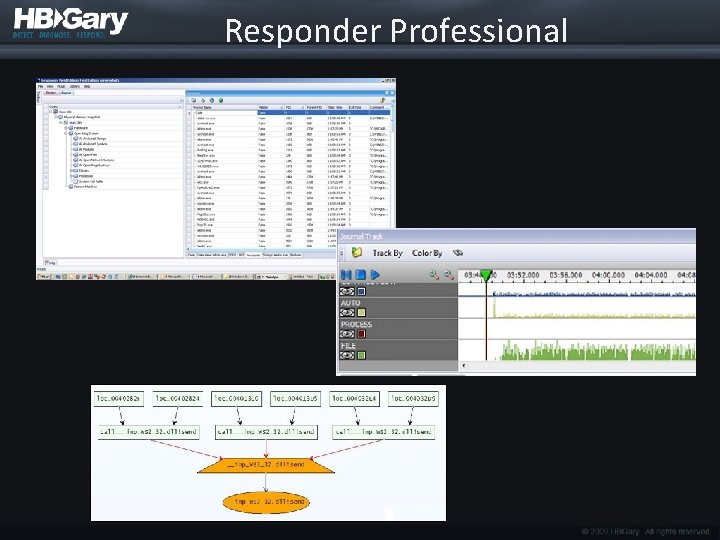Click the eye icon beside Color By

pos(457,253)
